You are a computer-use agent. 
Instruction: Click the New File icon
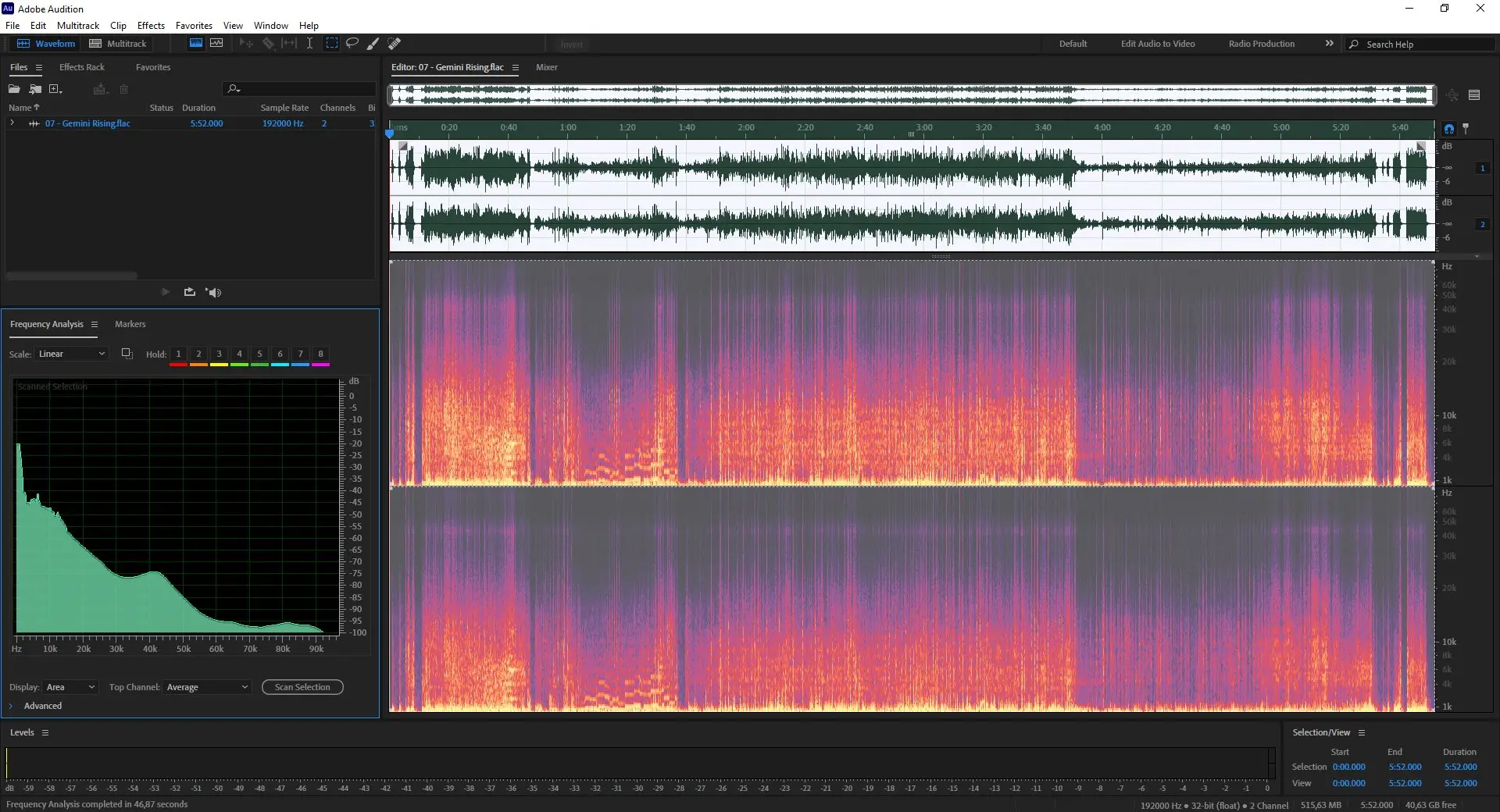coord(54,89)
